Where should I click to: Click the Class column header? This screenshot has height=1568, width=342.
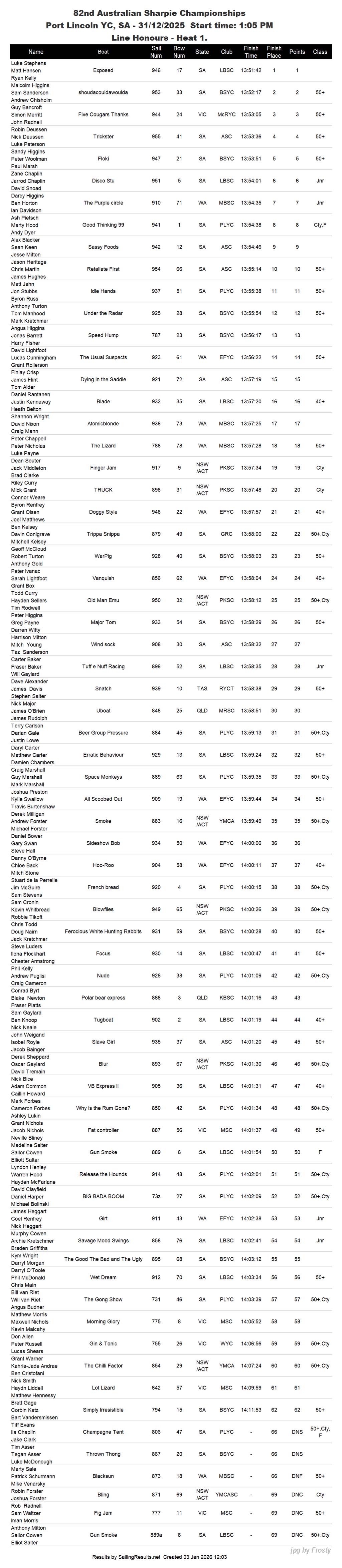point(320,52)
